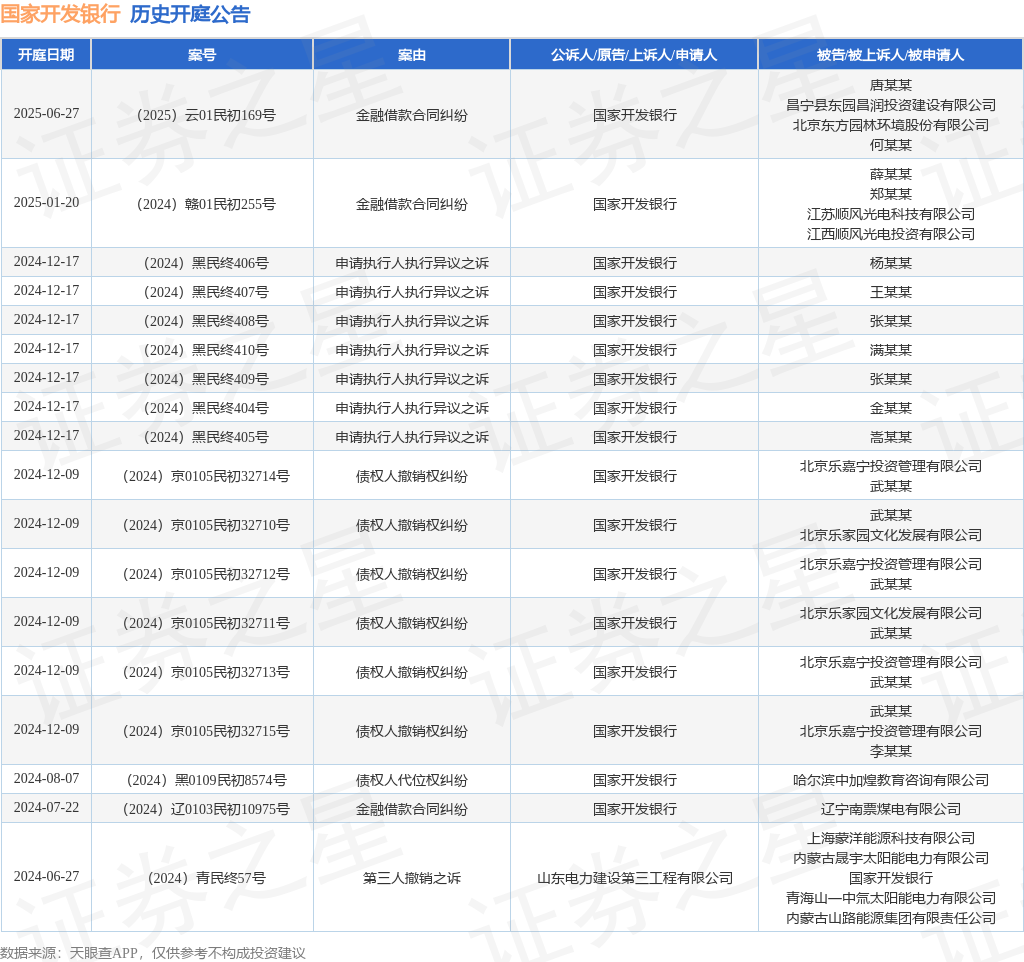Click defendant '江西顺风光电投资有限公司'
The width and height of the screenshot is (1024, 962).
(x=891, y=234)
